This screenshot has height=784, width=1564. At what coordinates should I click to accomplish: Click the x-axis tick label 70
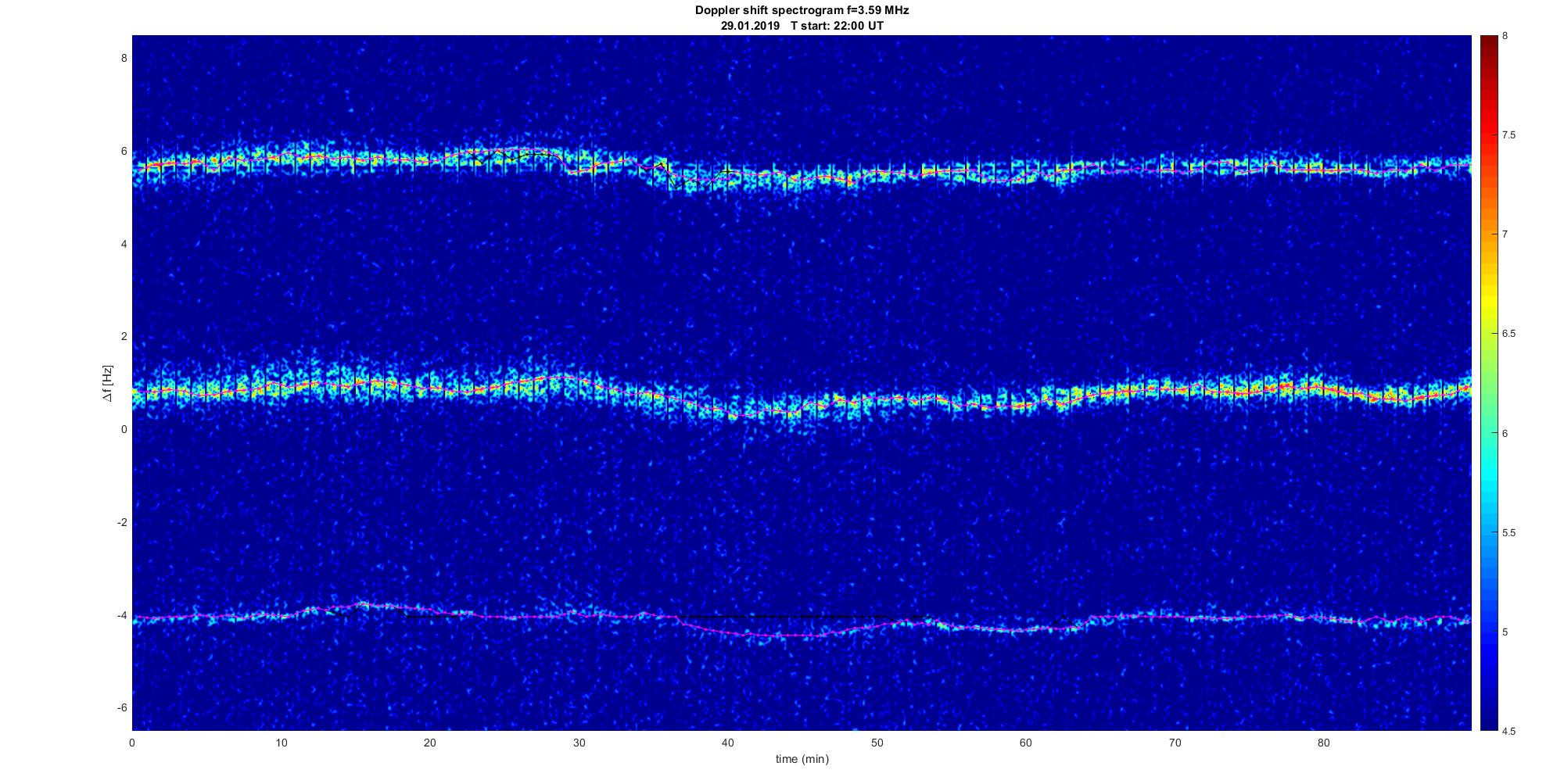point(1175,743)
